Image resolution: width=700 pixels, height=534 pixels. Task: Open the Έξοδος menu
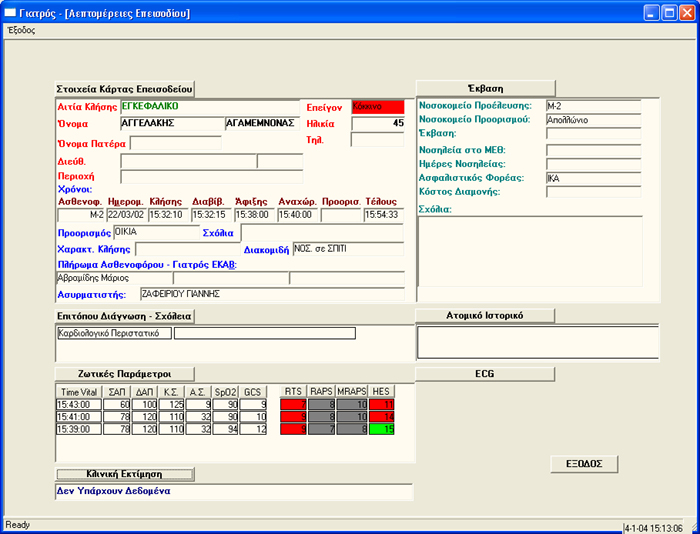point(21,30)
